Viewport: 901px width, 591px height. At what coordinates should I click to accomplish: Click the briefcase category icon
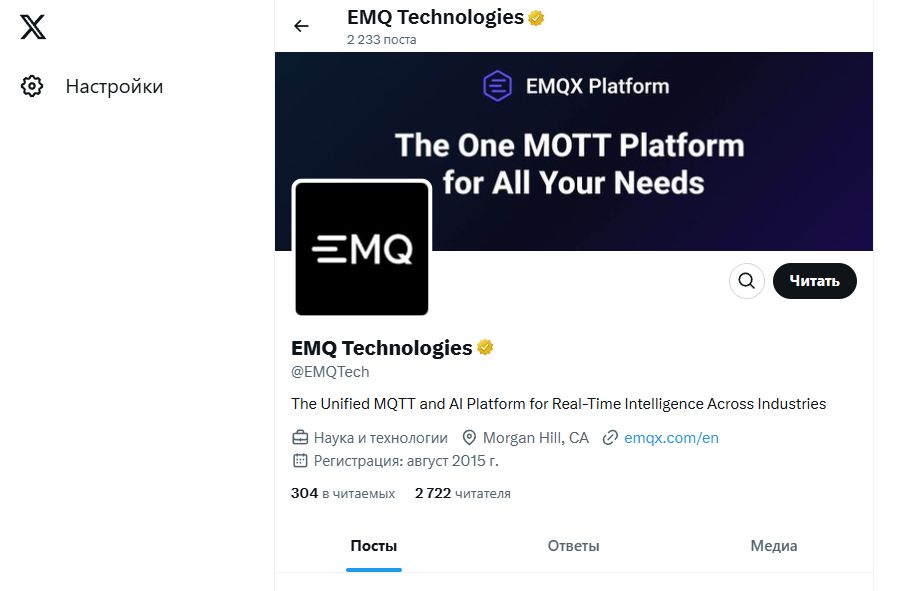click(299, 438)
